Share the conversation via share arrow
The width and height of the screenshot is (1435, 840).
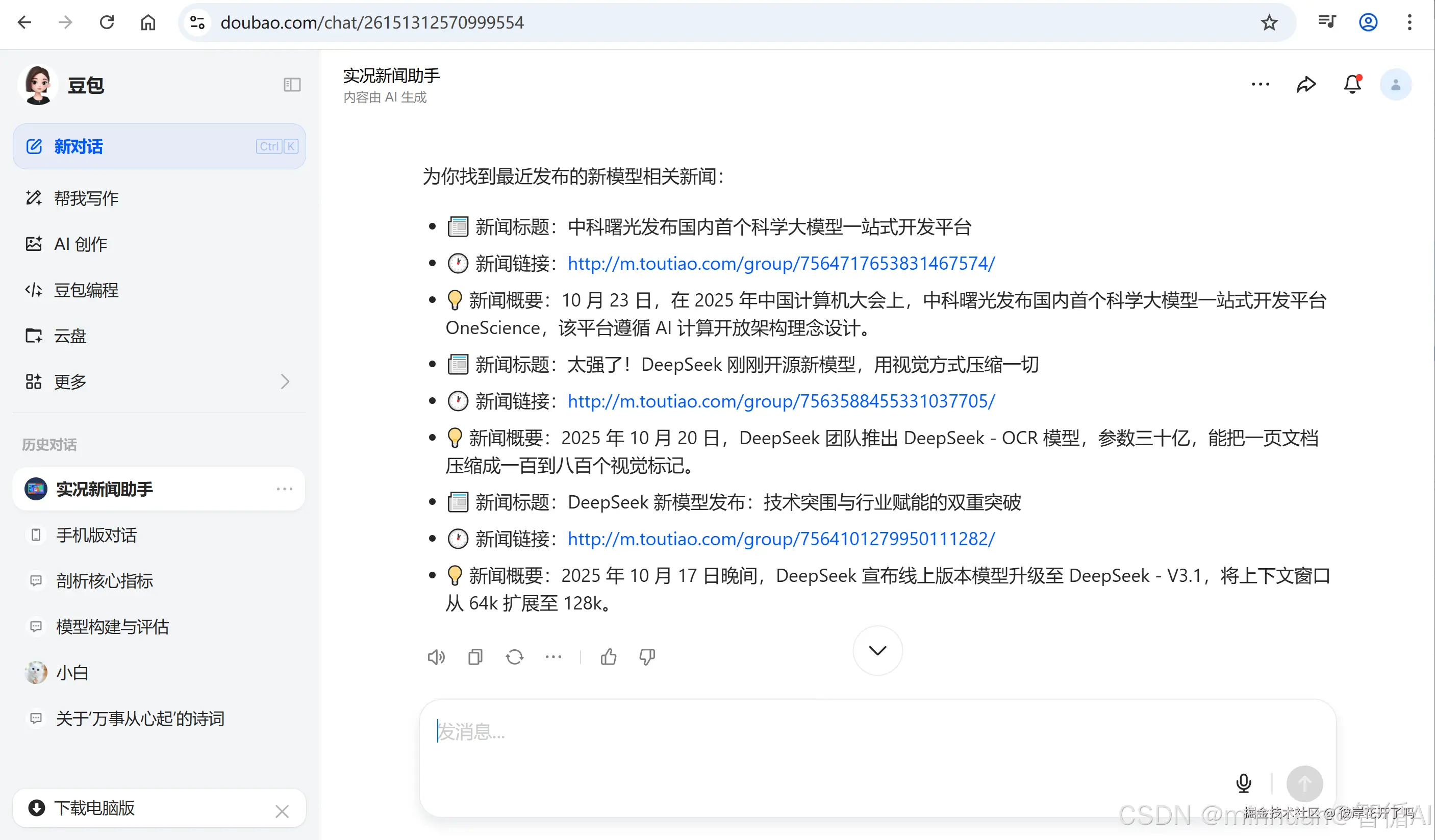(1306, 85)
